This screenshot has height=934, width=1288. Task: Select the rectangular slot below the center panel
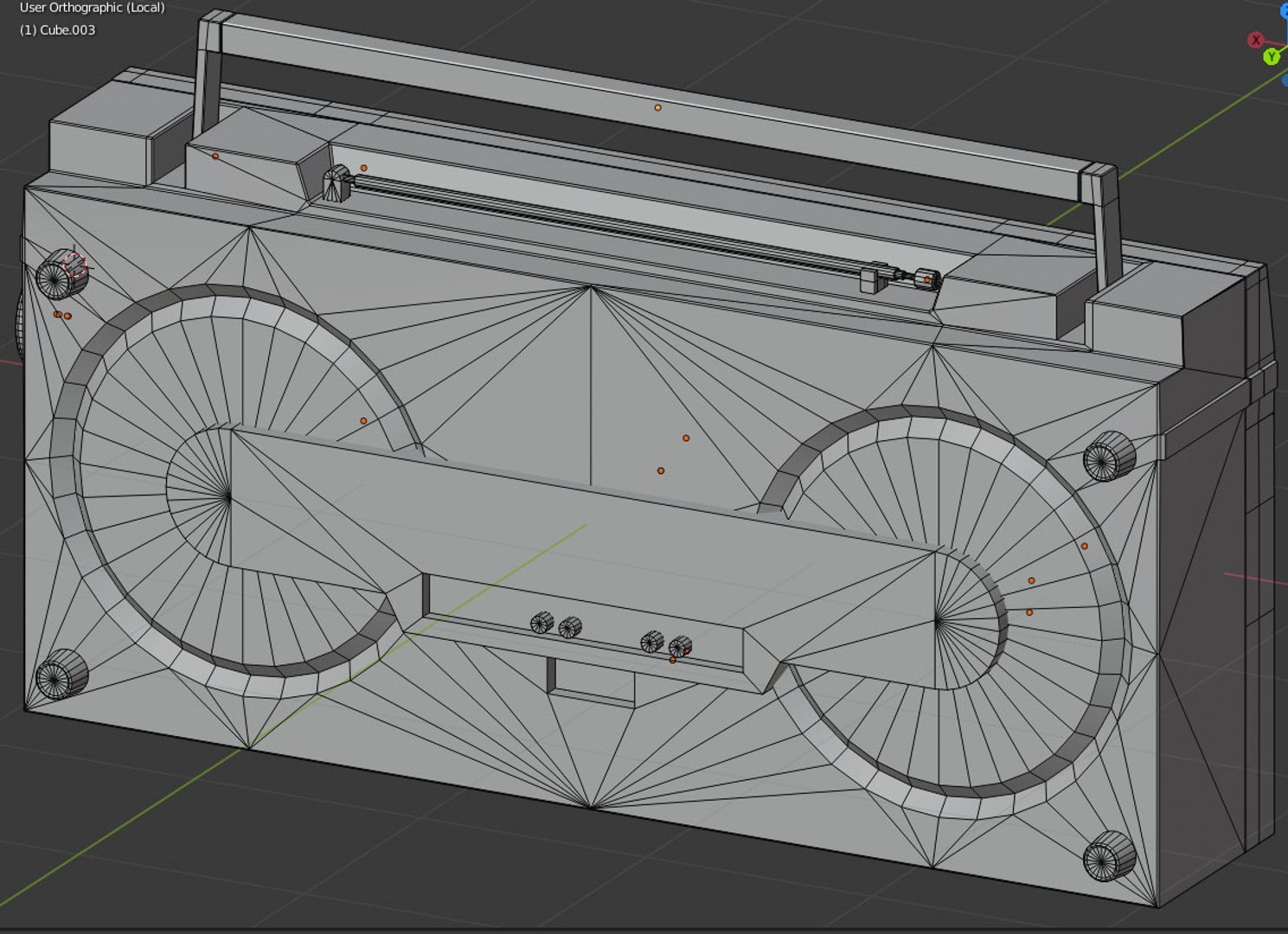pos(591,682)
